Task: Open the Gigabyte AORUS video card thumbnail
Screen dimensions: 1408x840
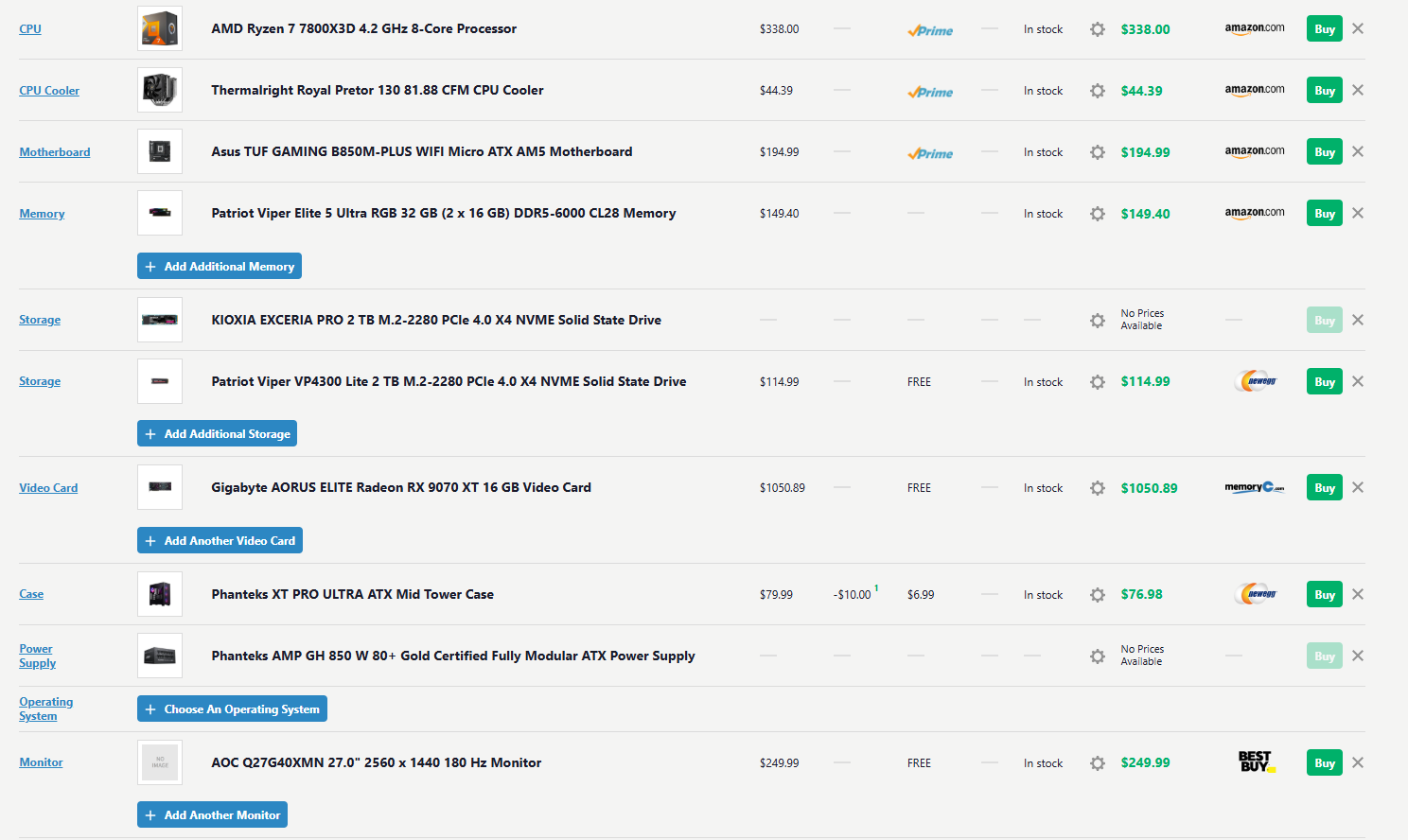Action: (160, 487)
